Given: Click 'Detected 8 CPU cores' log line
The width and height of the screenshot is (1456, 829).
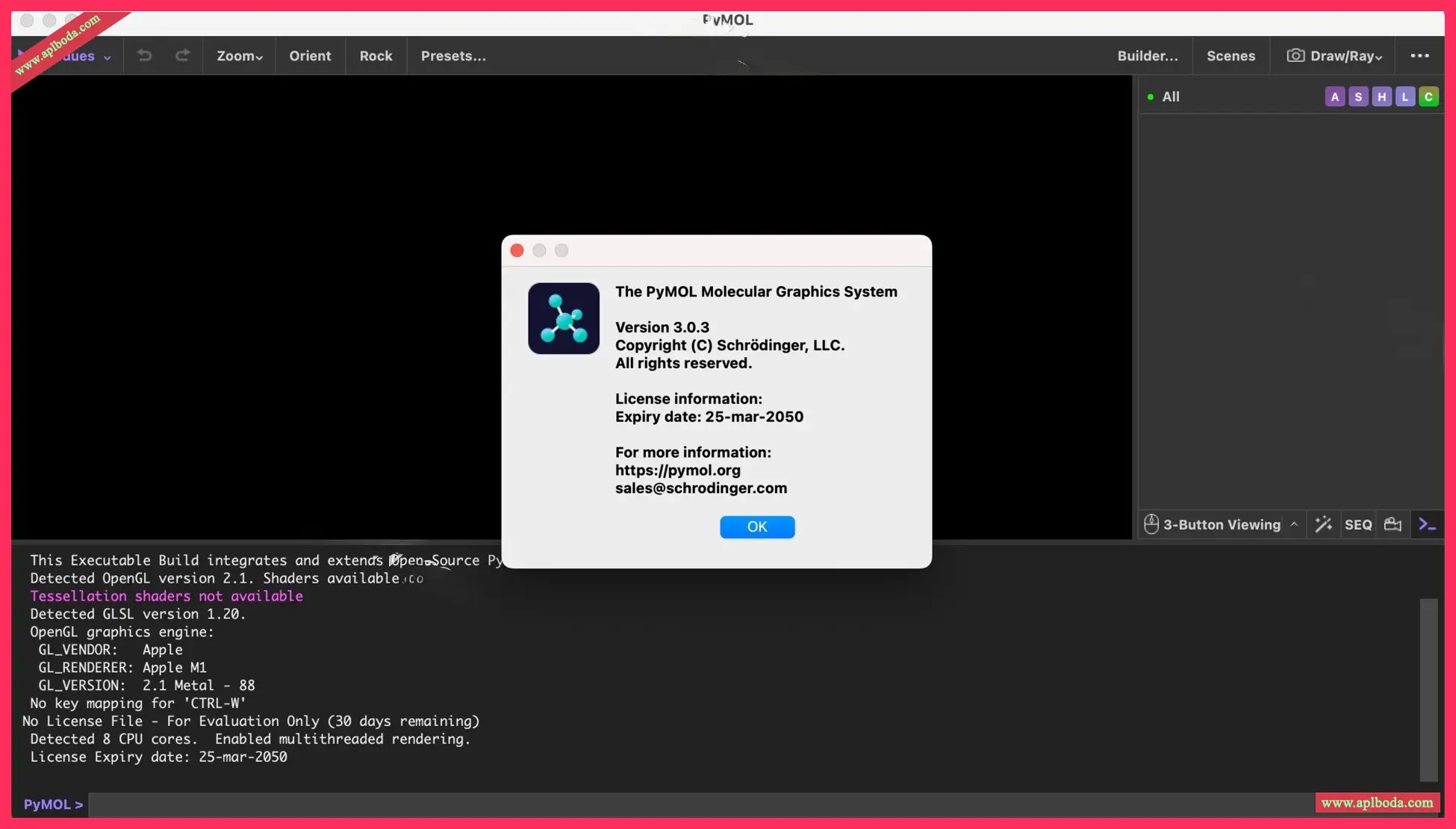Looking at the screenshot, I should click(250, 739).
